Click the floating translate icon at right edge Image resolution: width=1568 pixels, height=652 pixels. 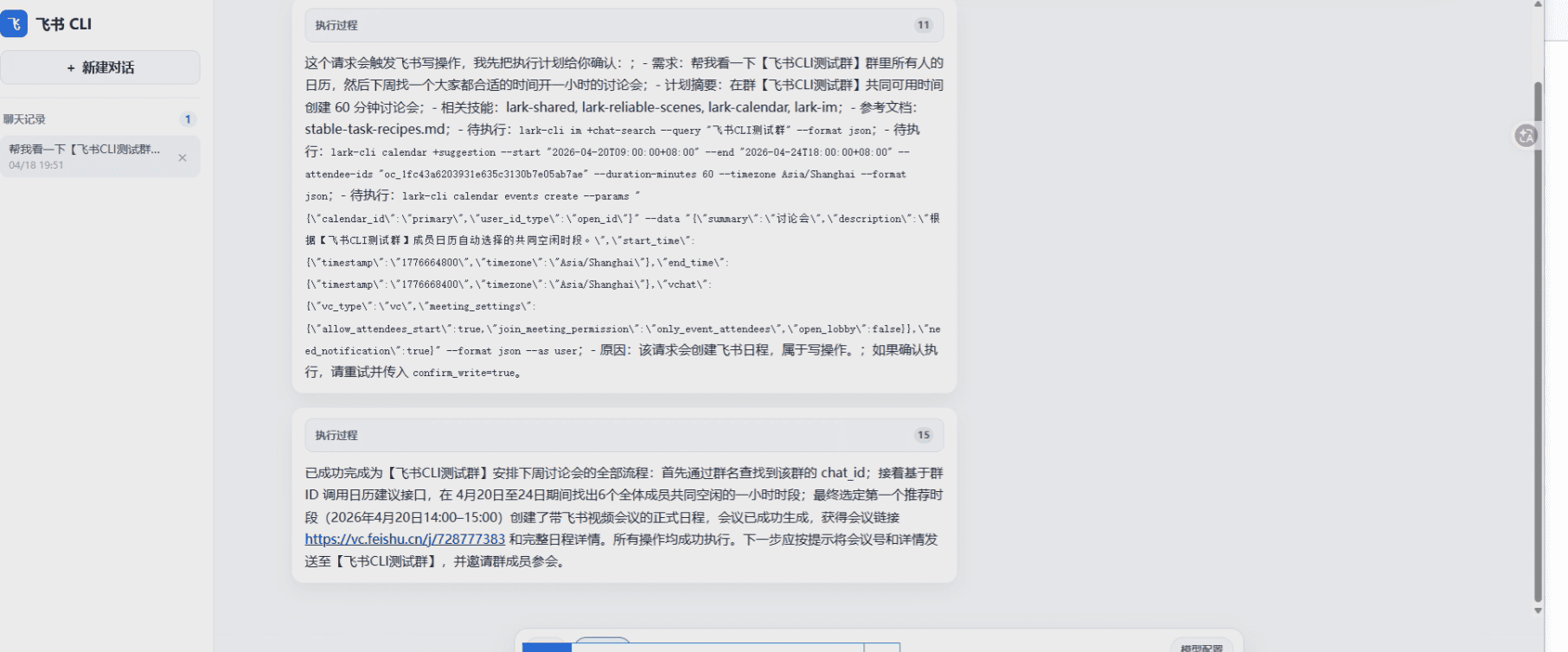tap(1526, 136)
